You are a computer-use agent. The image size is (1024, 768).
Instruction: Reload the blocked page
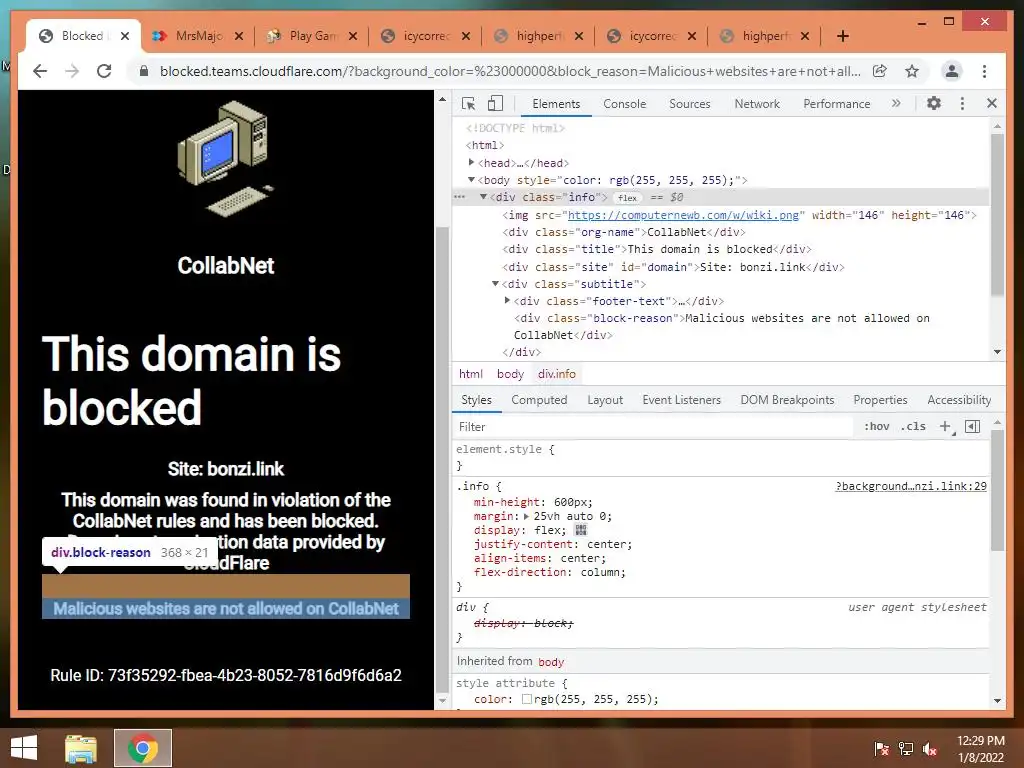tap(104, 71)
